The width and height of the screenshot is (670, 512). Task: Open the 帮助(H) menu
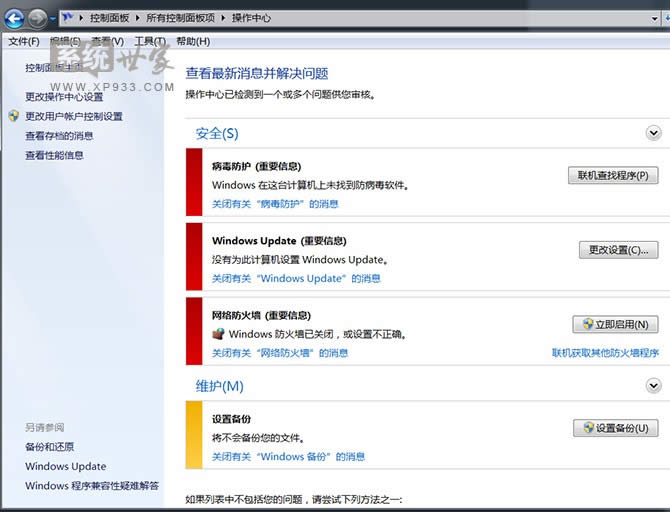[x=193, y=41]
